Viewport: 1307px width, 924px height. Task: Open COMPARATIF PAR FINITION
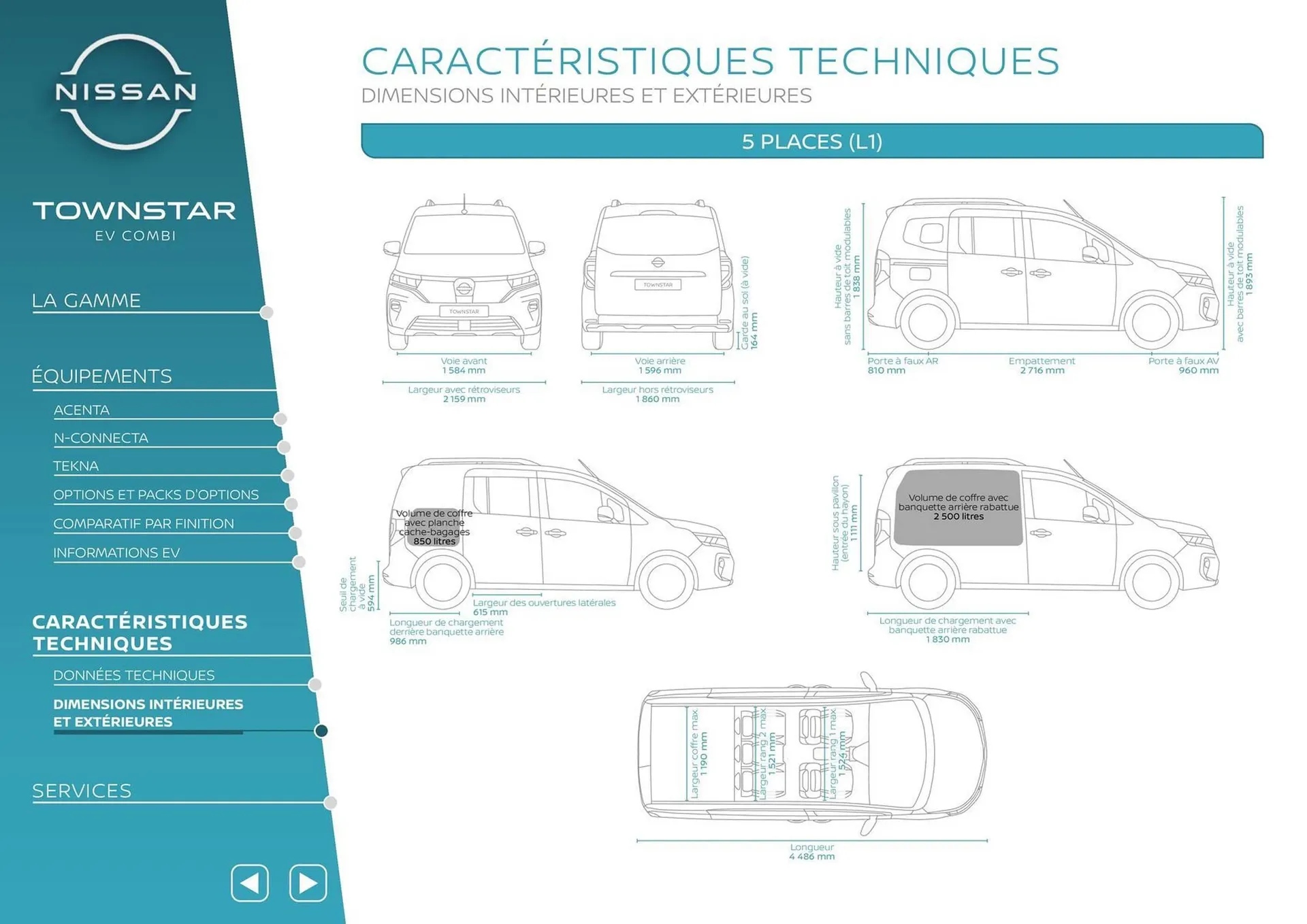[x=144, y=523]
